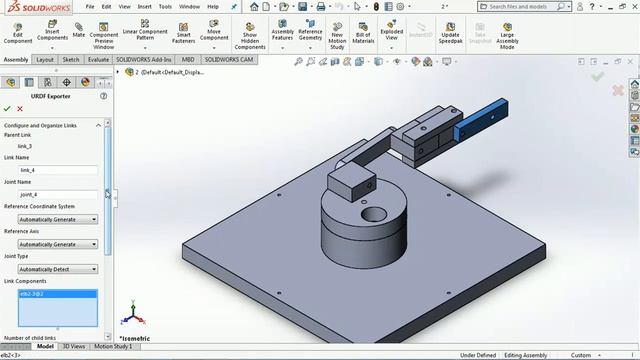Switch to SOLIDWORKS CAM tab
640x360 pixels.
(229, 60)
